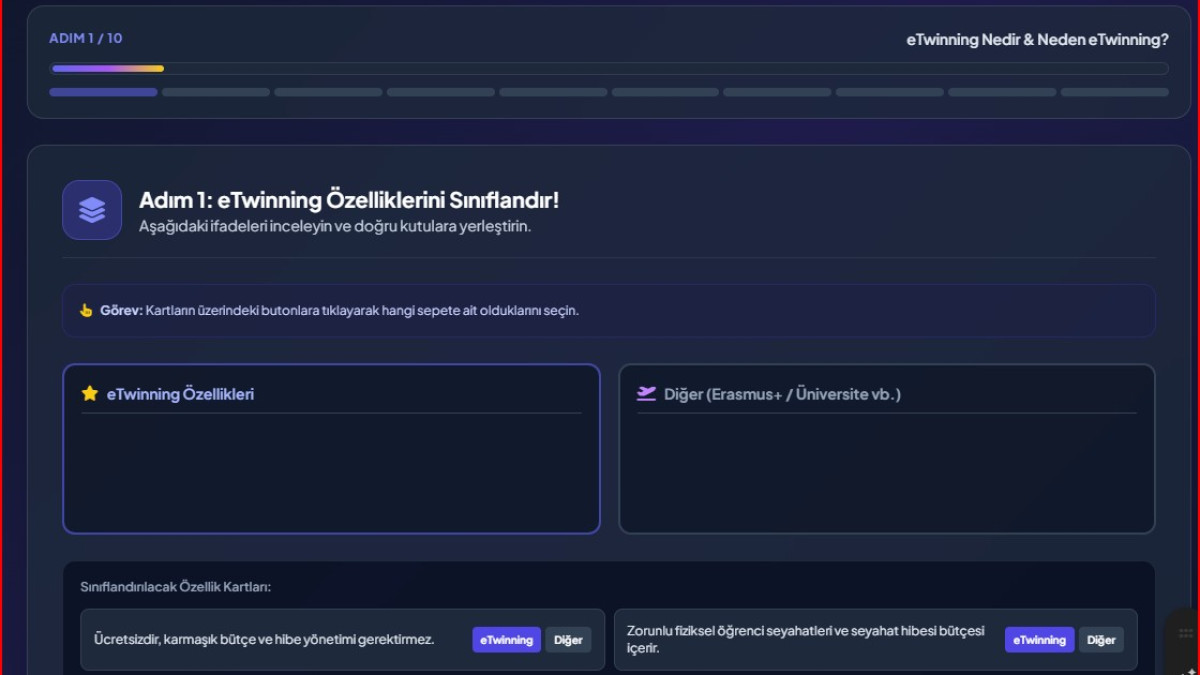Click the 'ADIM 1 / 10' step label
1200x675 pixels.
(86, 38)
